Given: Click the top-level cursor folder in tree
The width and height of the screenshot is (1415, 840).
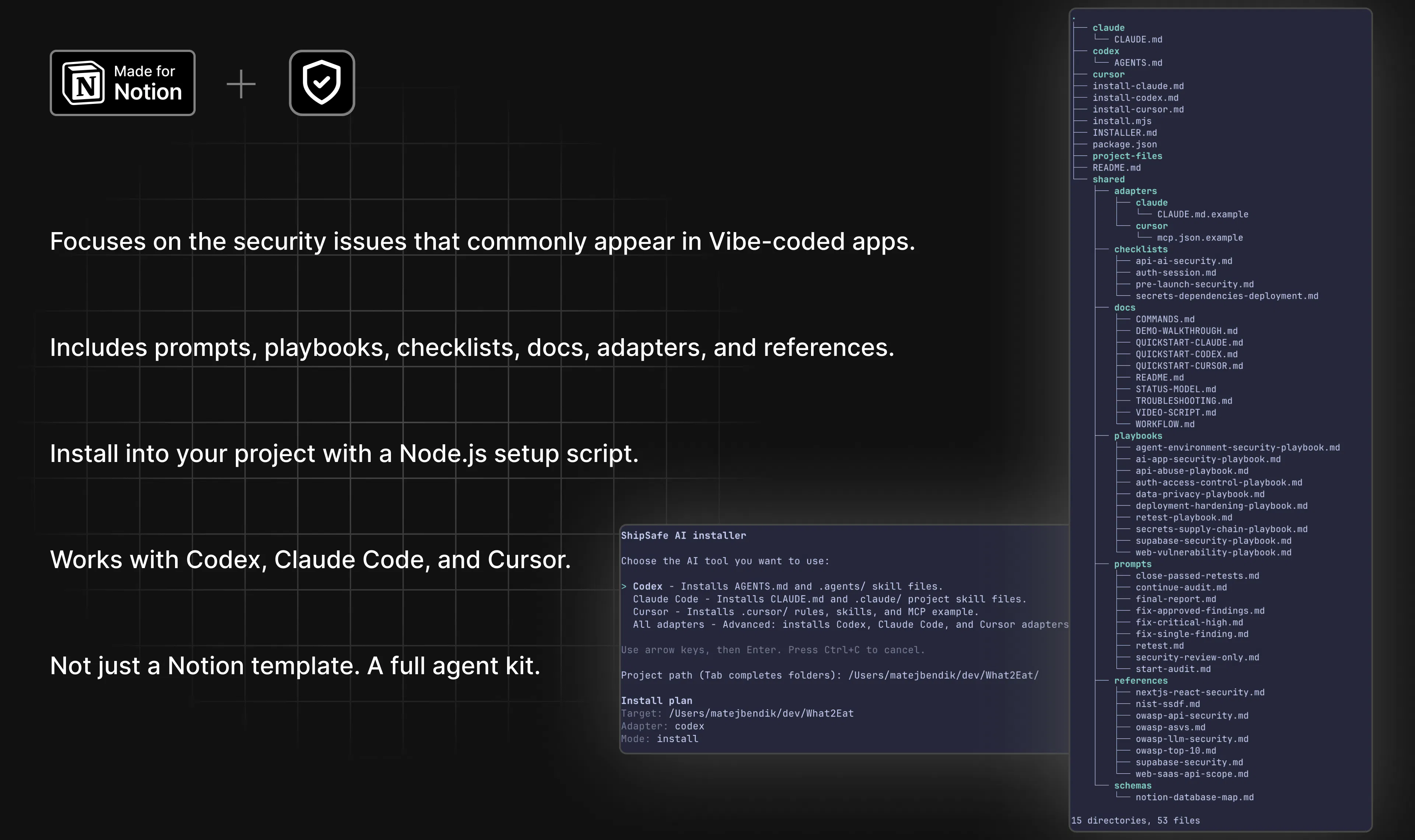Looking at the screenshot, I should point(1108,75).
